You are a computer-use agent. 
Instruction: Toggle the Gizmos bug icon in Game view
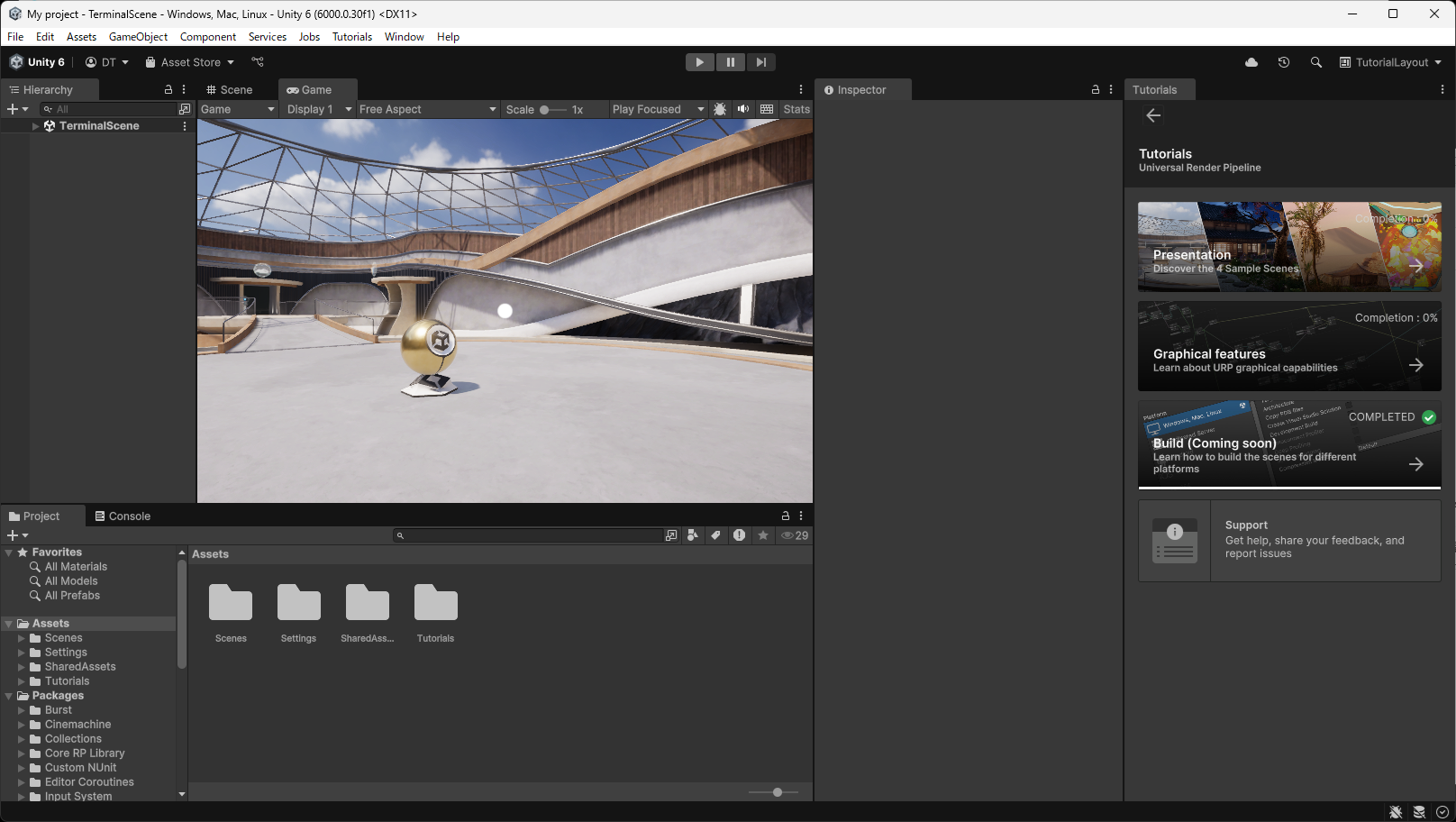(x=720, y=109)
